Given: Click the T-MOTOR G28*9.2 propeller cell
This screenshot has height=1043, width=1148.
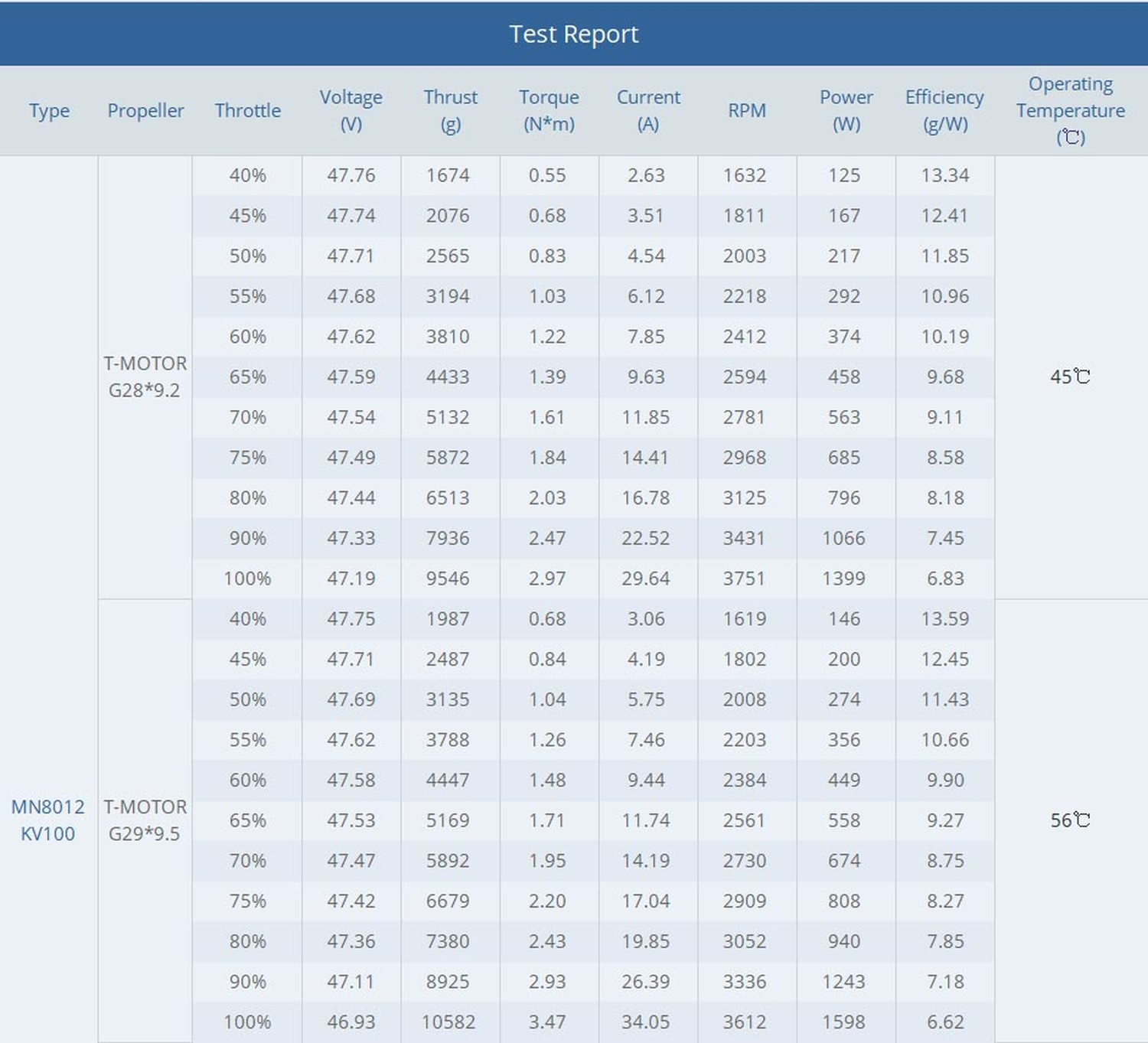Looking at the screenshot, I should point(145,376).
